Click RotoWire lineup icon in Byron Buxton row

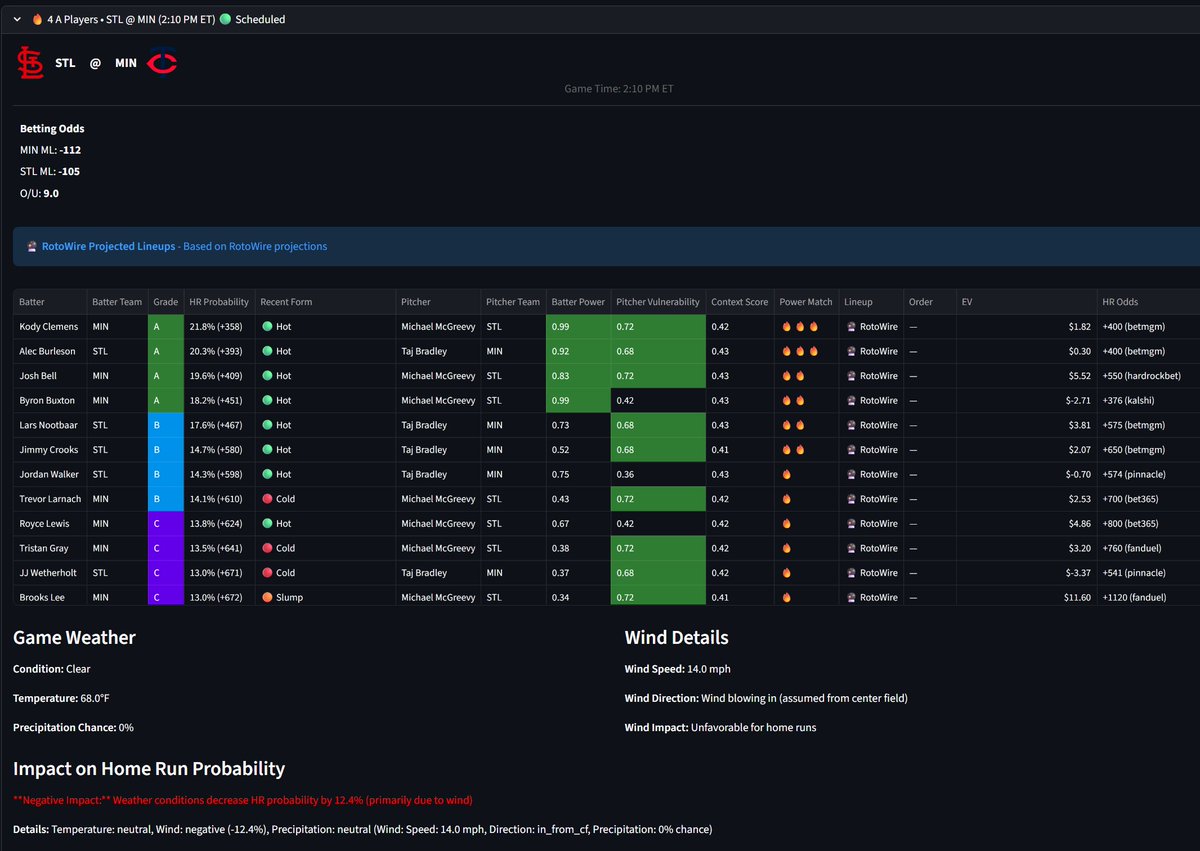pyautogui.click(x=852, y=400)
